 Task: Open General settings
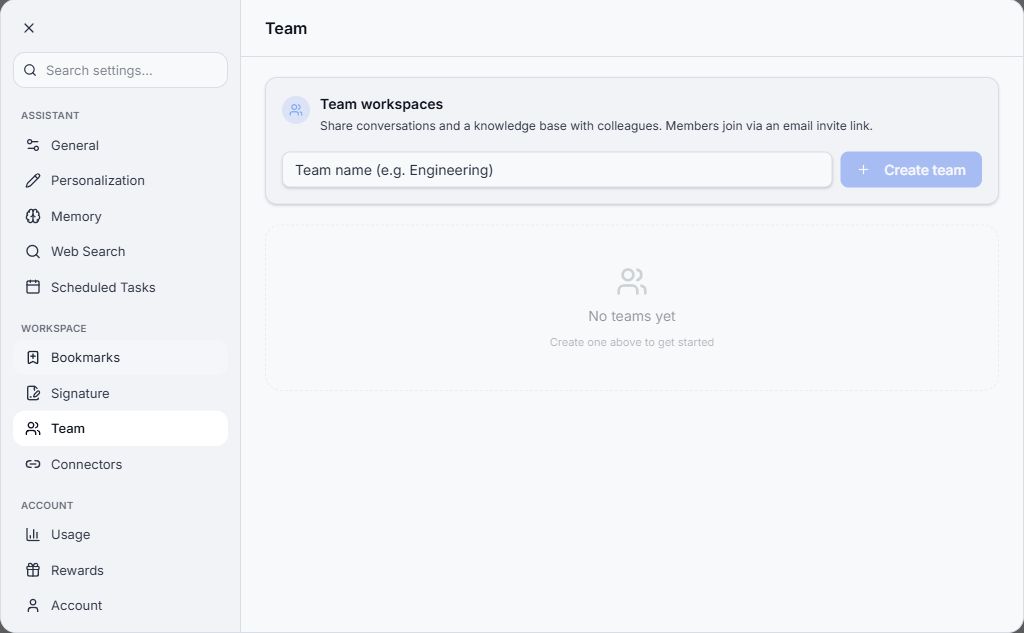pos(120,145)
